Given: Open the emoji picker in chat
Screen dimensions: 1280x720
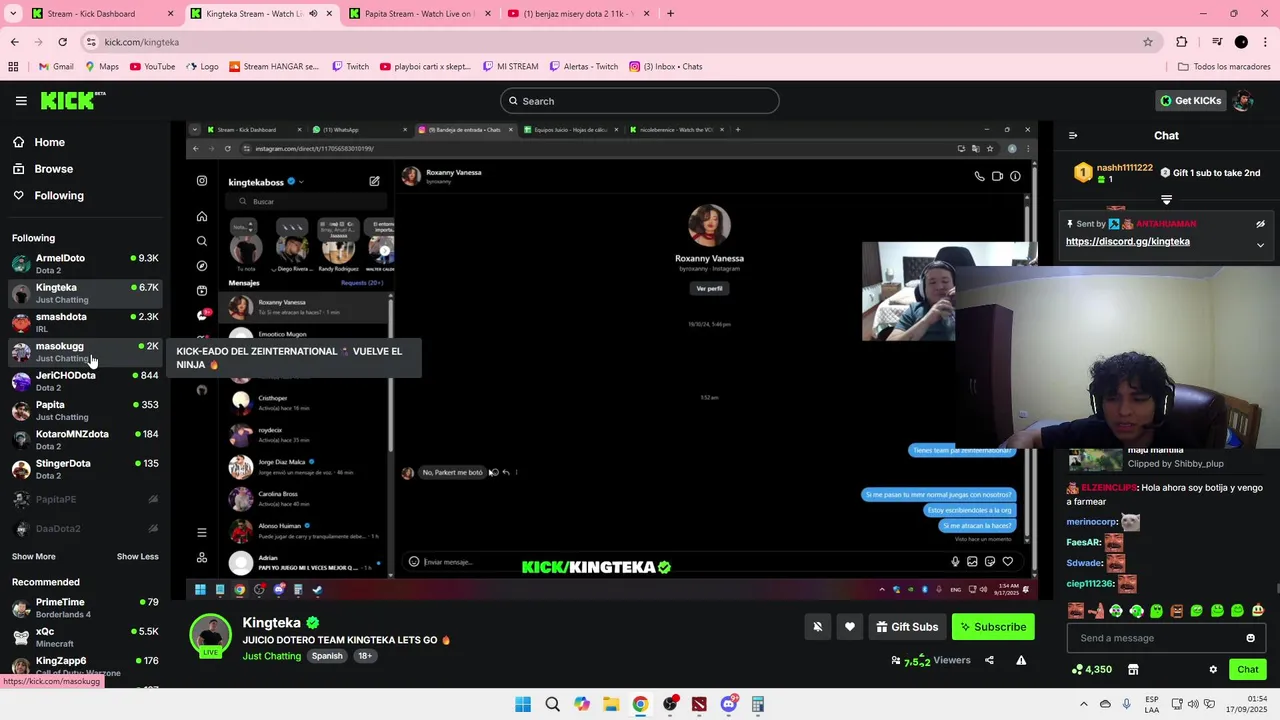Looking at the screenshot, I should coord(1250,638).
